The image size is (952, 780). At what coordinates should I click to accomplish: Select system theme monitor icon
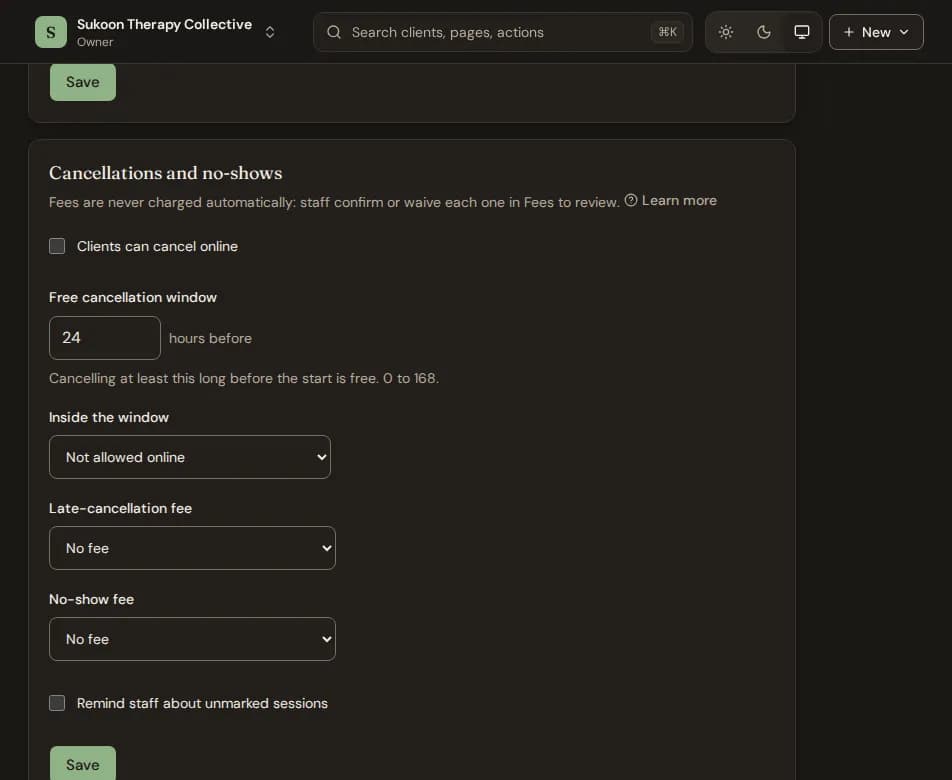tap(801, 32)
